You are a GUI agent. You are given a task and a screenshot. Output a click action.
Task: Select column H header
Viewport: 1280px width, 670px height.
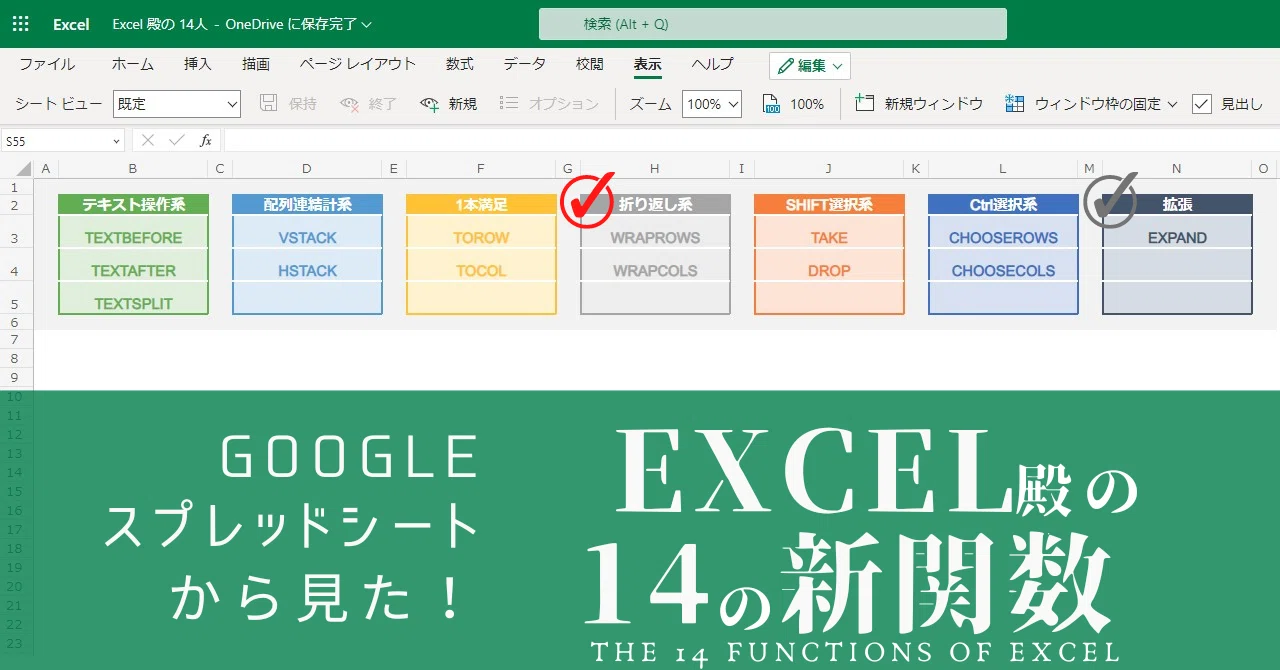(x=655, y=169)
